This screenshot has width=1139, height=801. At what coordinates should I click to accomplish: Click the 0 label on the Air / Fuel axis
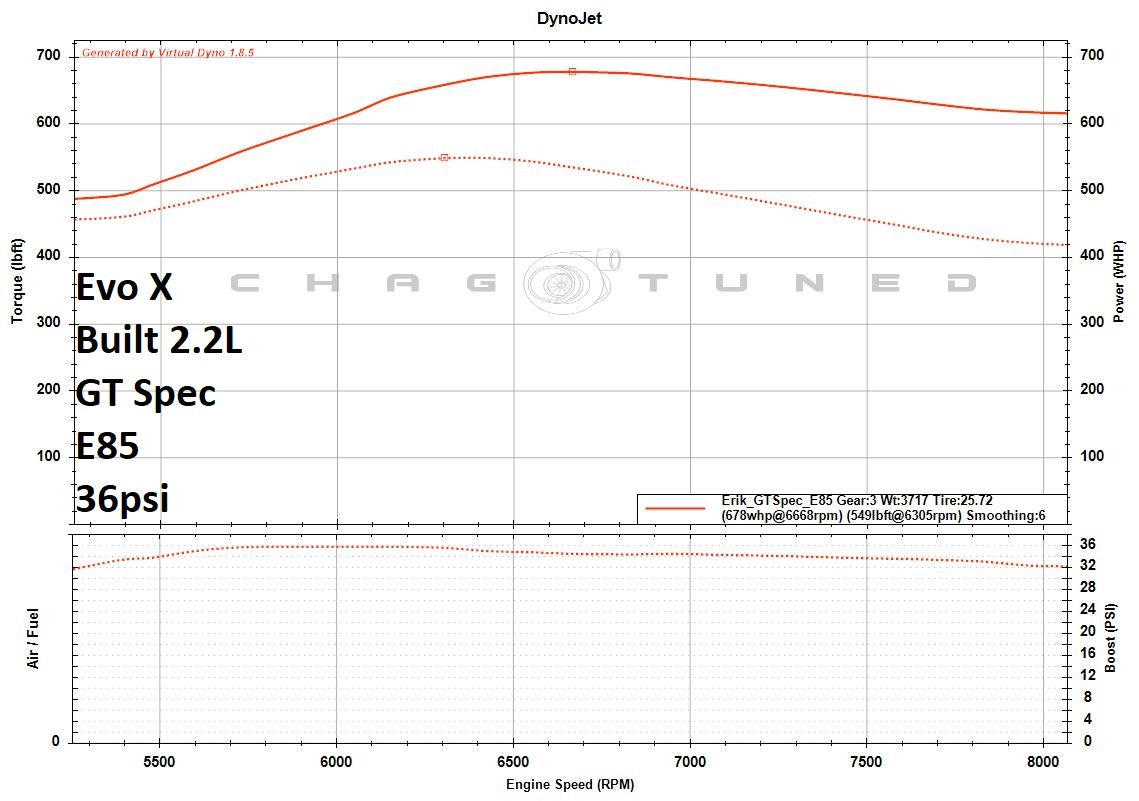coord(56,741)
